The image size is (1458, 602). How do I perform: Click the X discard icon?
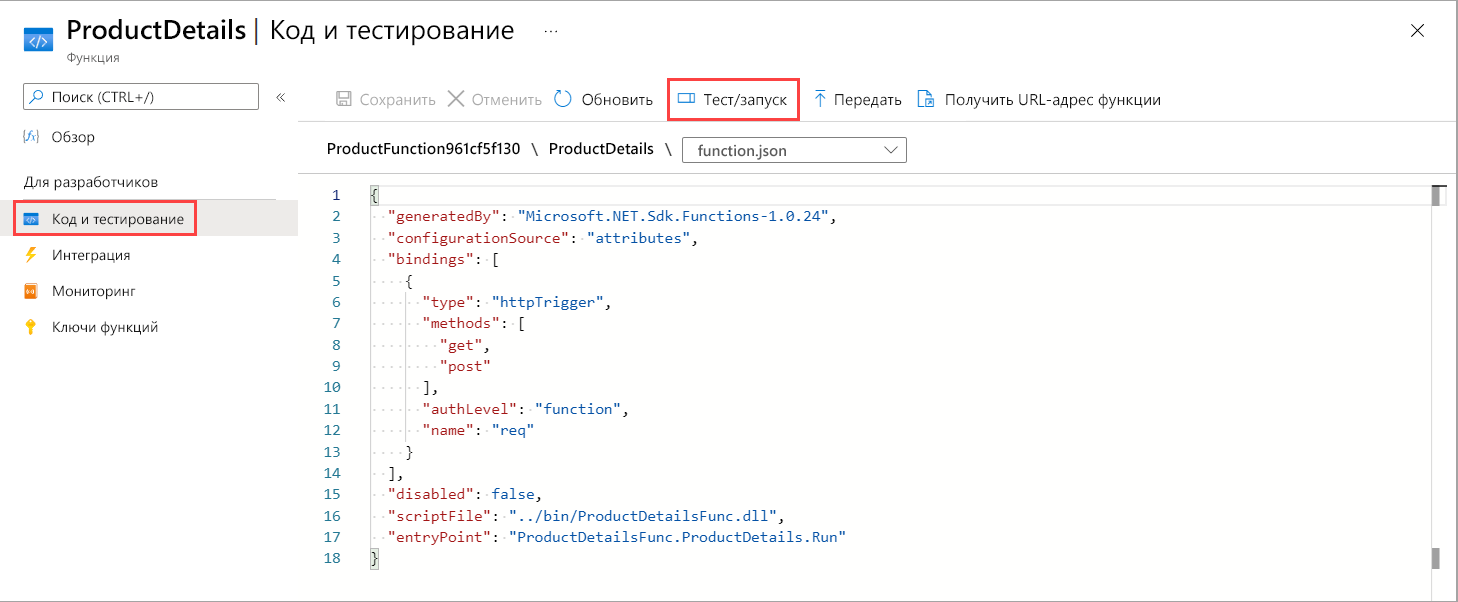click(x=456, y=99)
